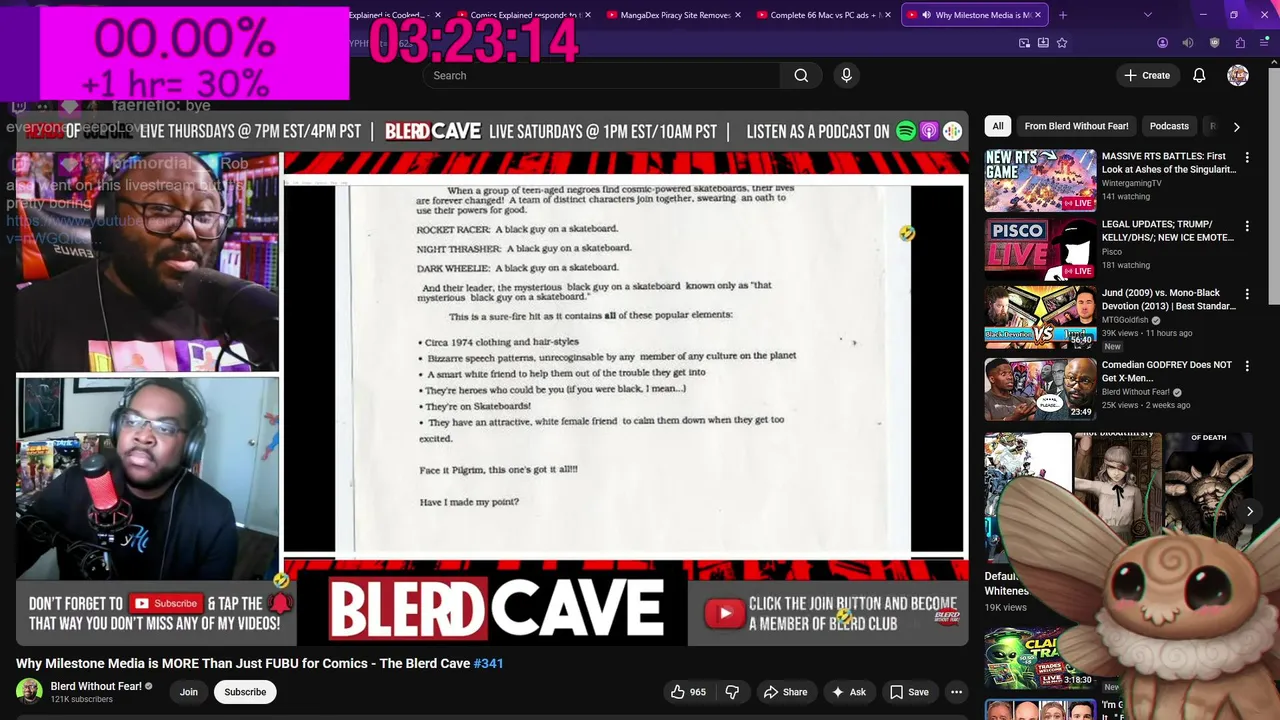
Task: Expand the browser tab list chevron
Action: point(1147,15)
